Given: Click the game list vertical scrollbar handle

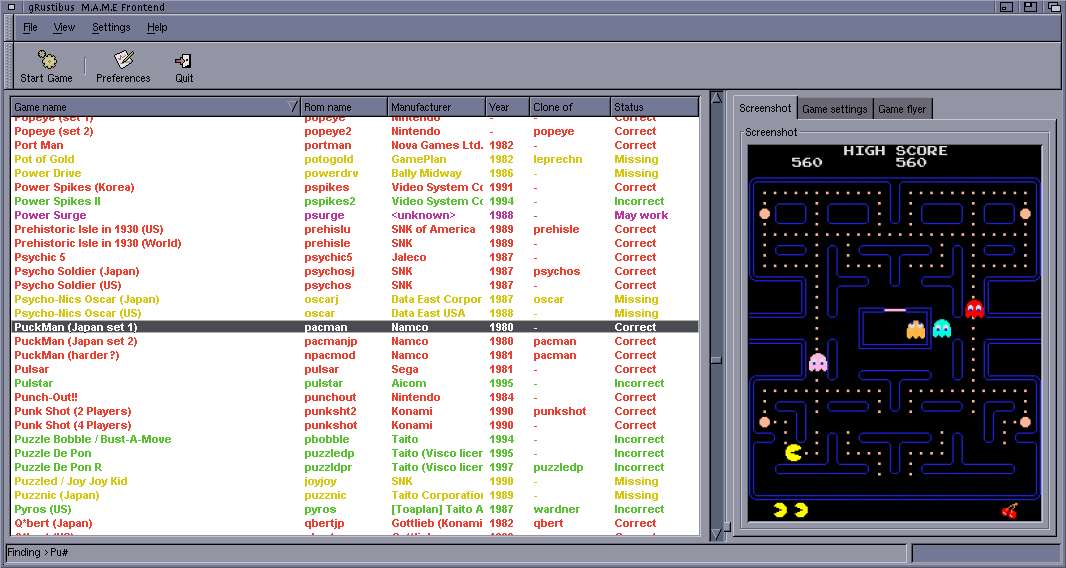Looking at the screenshot, I should [715, 359].
